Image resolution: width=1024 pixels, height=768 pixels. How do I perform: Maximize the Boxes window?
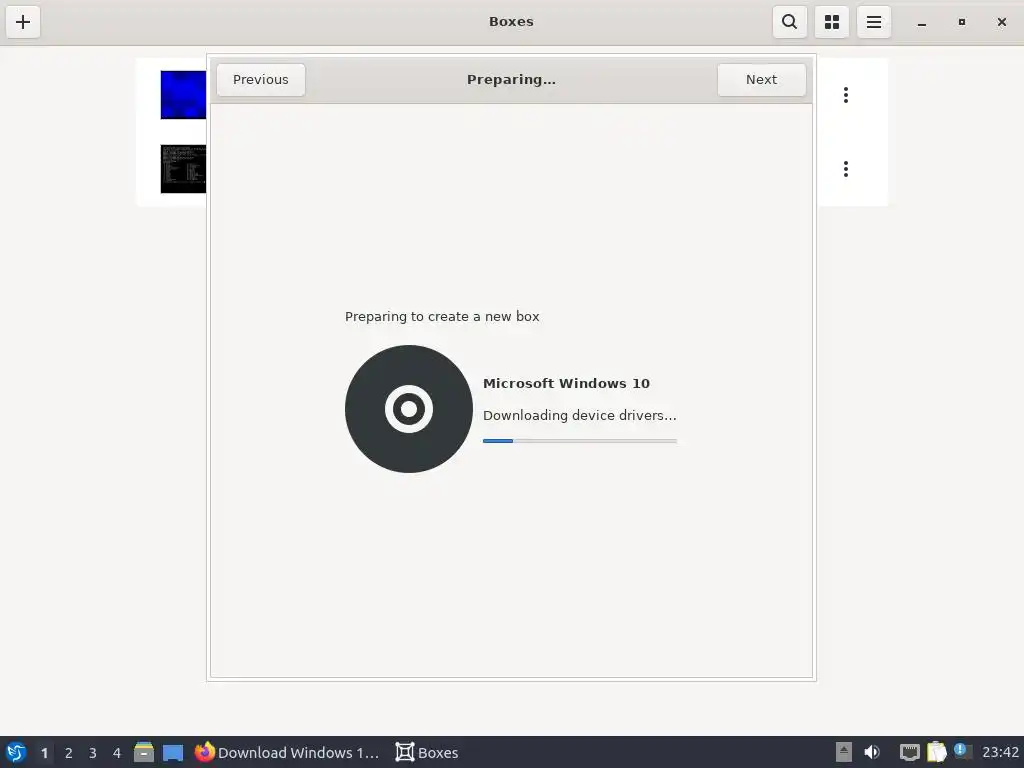[x=961, y=22]
